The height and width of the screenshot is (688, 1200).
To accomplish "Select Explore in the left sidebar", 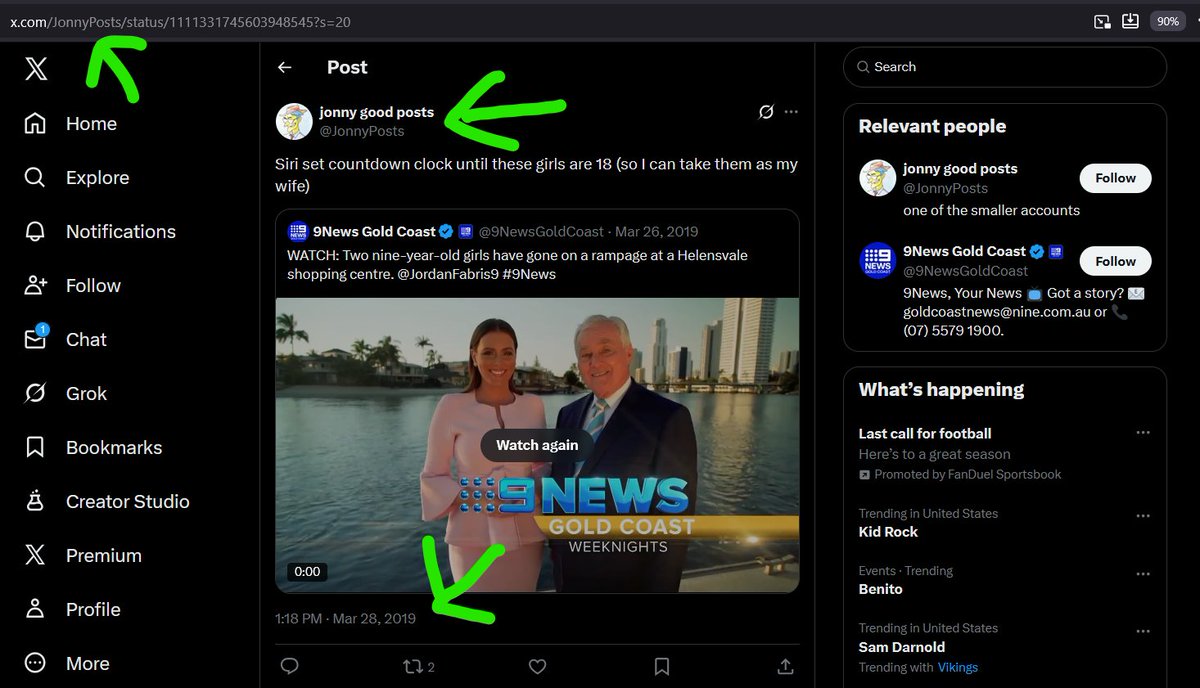I will 96,177.
